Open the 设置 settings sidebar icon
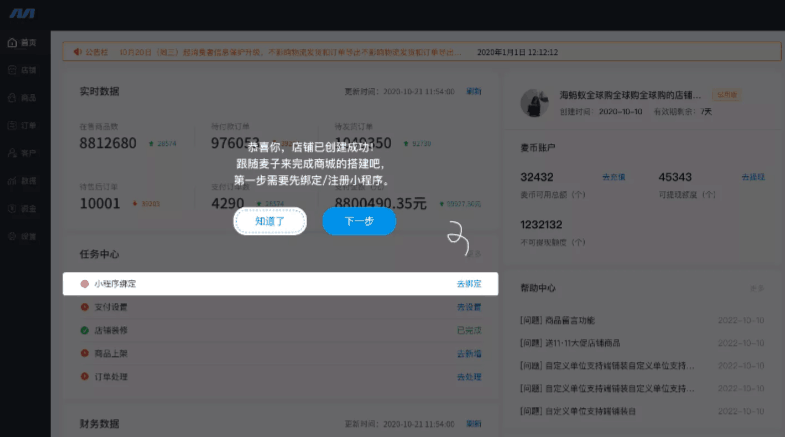 (12, 236)
